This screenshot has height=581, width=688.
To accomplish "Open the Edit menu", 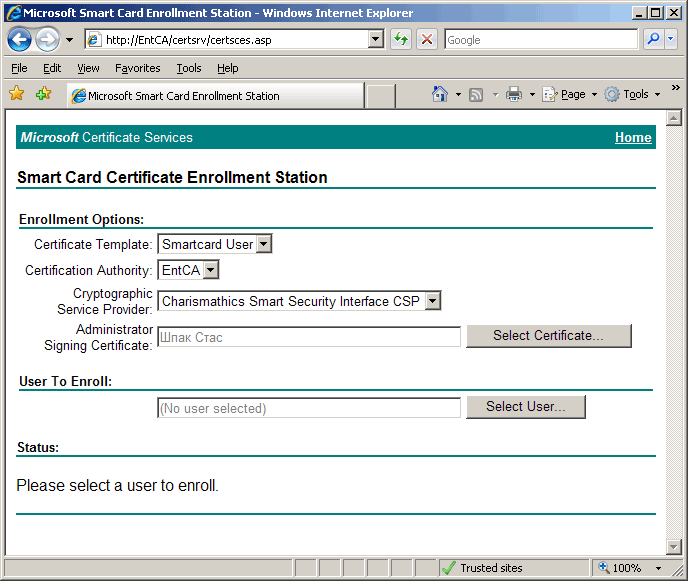I will [x=52, y=68].
